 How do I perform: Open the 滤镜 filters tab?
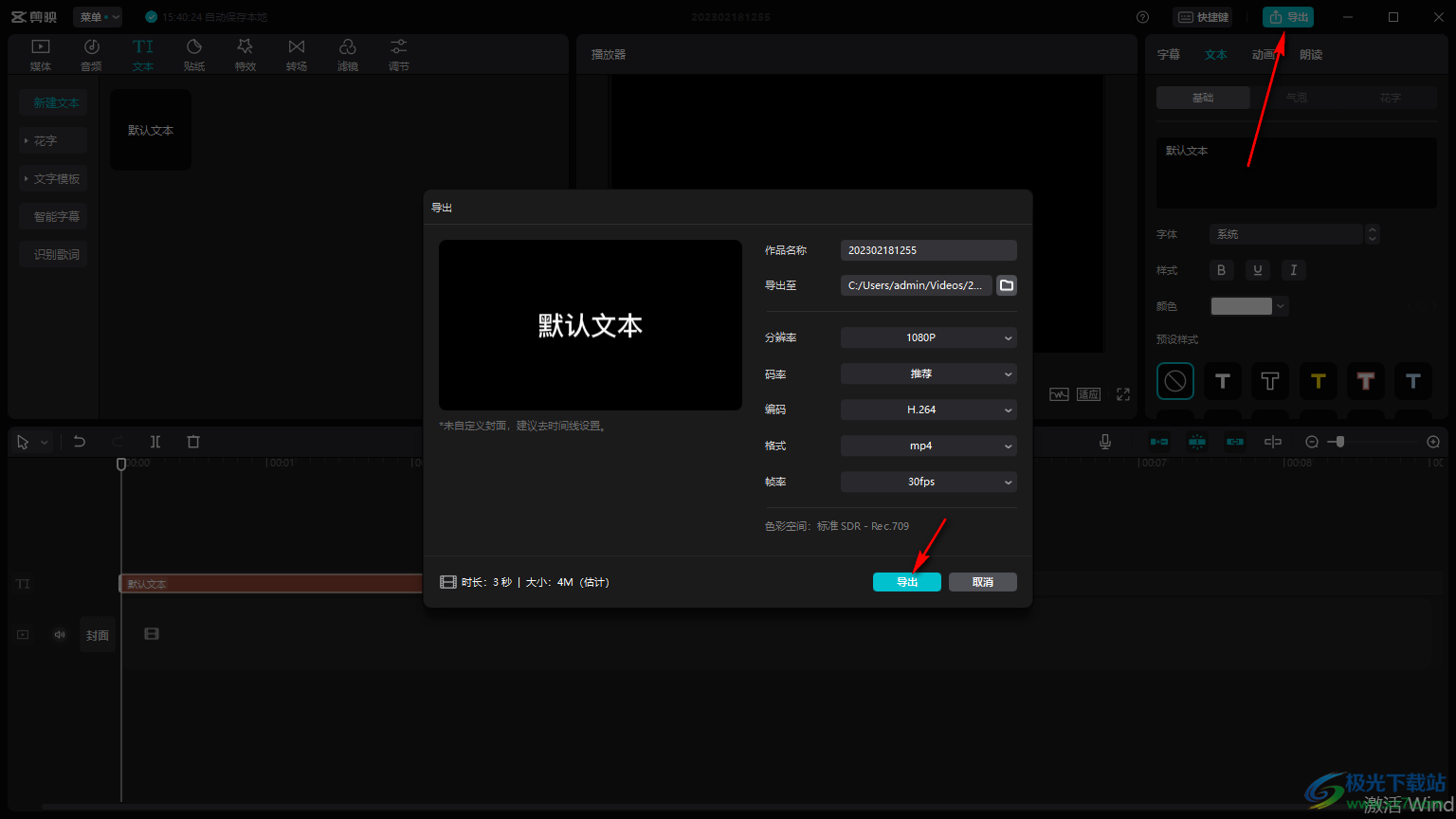click(x=348, y=55)
